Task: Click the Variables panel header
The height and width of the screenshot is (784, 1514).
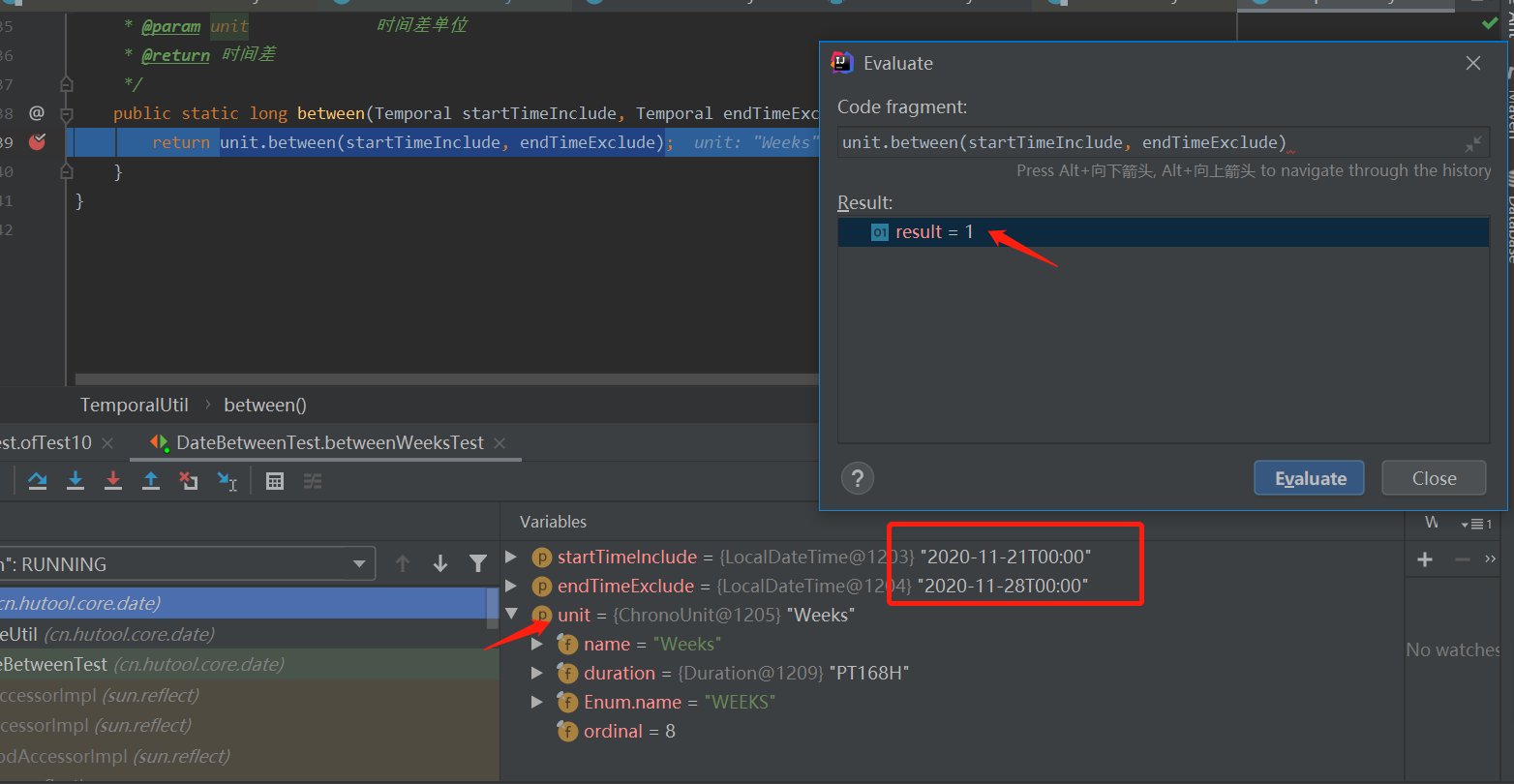Action: tap(553, 522)
